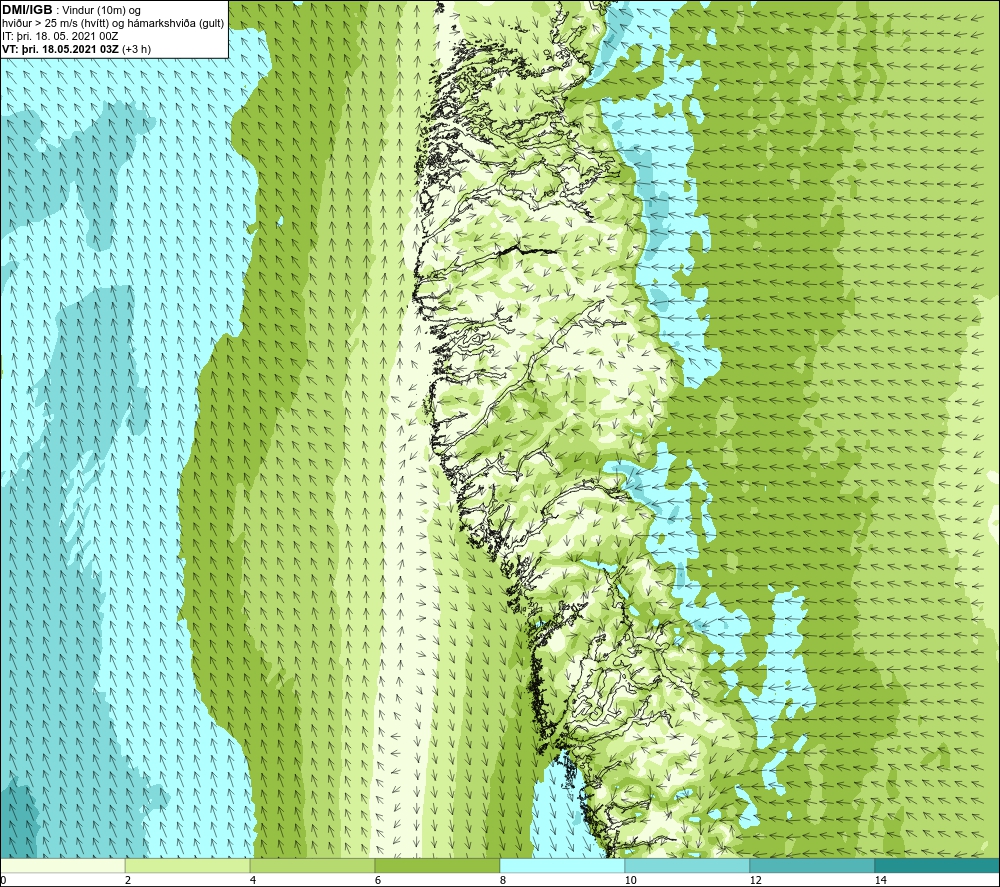Click the legend value label '14'
Image resolution: width=1000 pixels, height=887 pixels.
(x=880, y=880)
